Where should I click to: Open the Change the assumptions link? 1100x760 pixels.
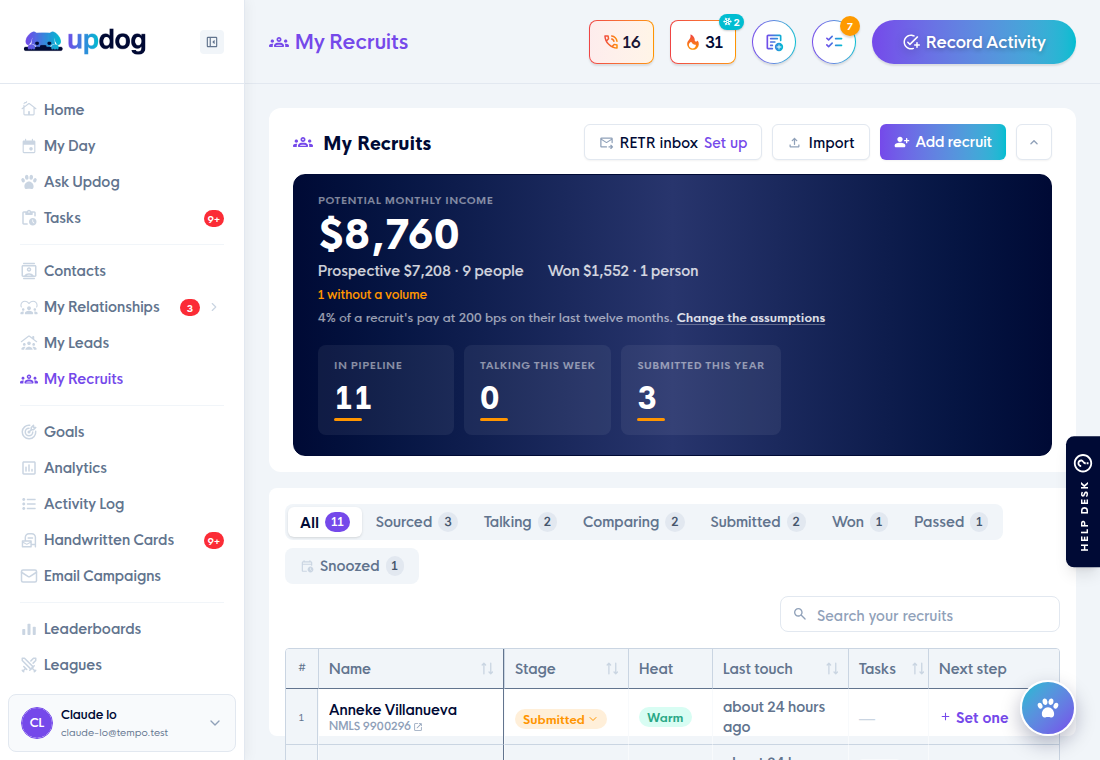[x=751, y=318]
